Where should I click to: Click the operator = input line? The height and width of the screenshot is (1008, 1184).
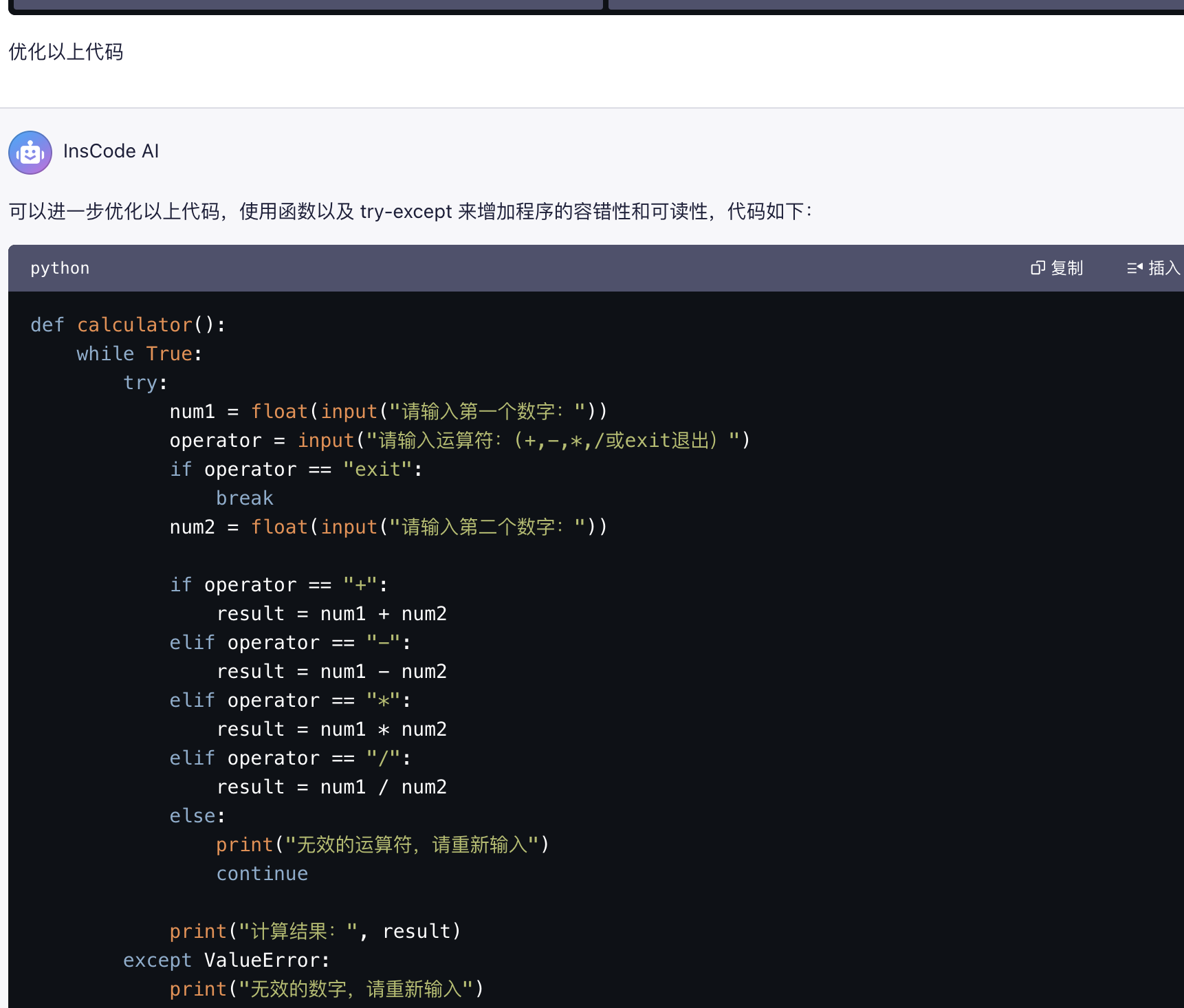coord(460,440)
